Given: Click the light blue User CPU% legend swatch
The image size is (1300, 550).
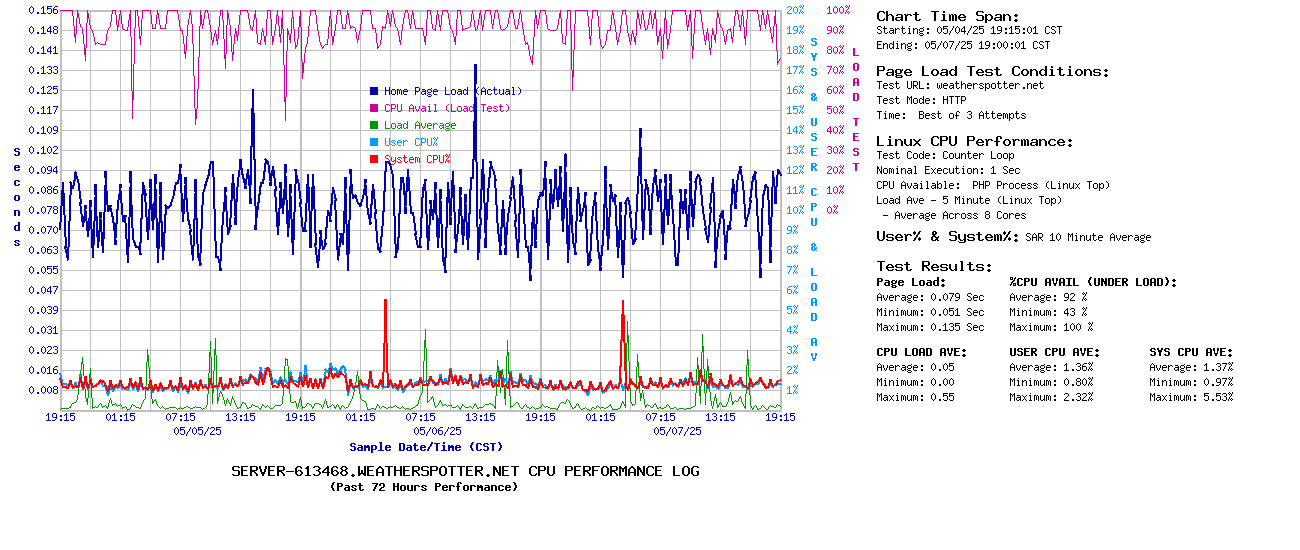Looking at the screenshot, I should point(374,142).
